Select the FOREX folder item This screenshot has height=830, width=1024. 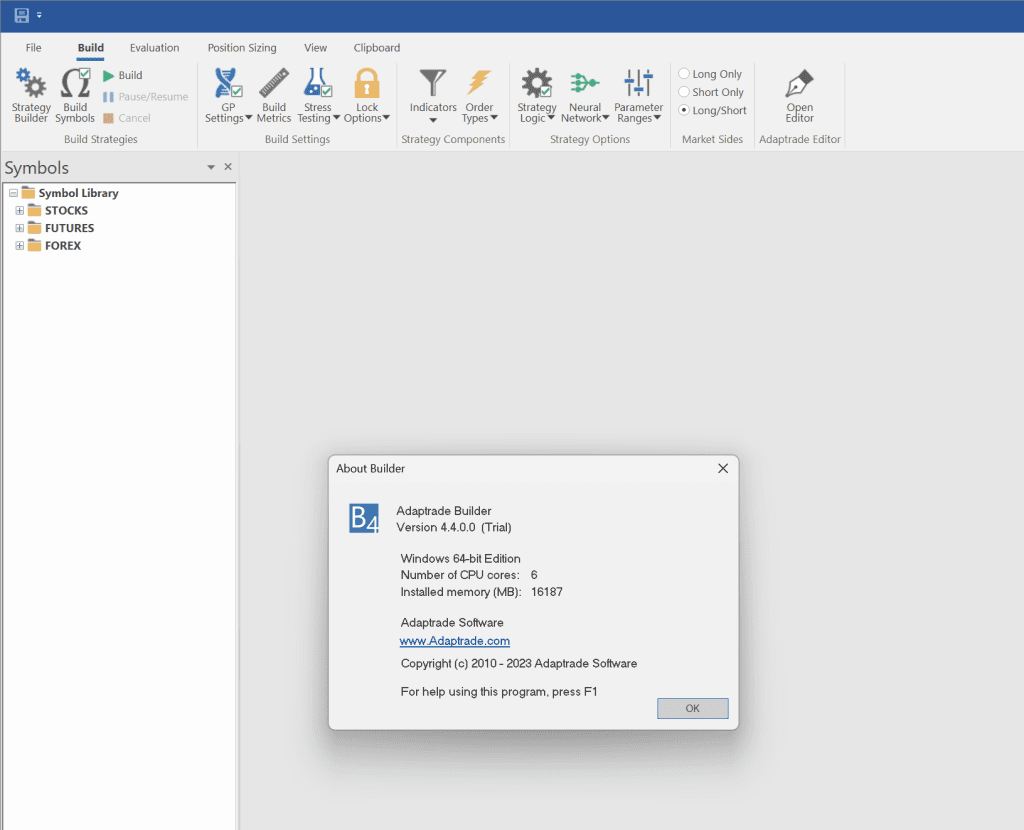[63, 246]
